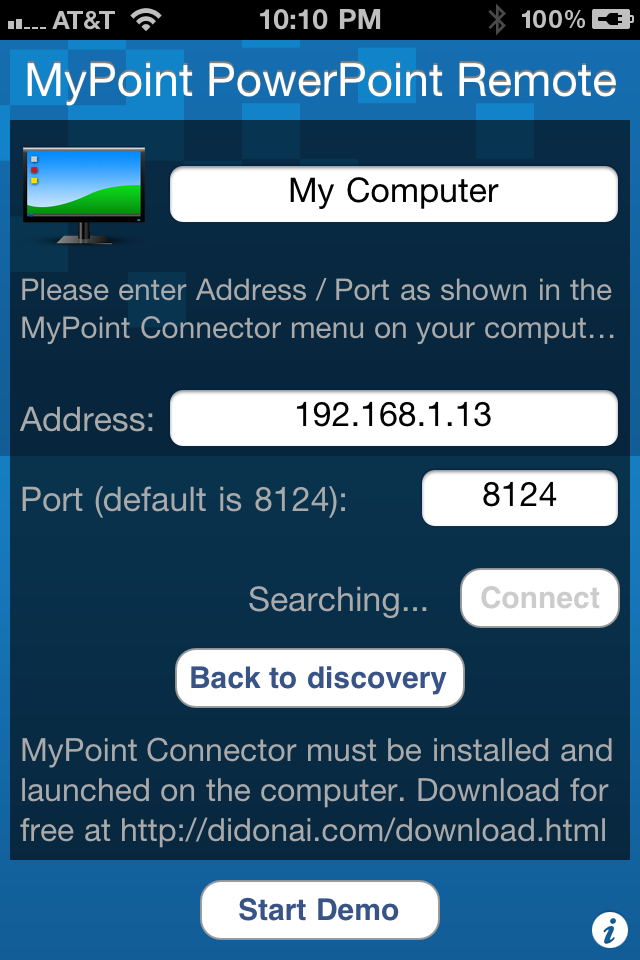640x960 pixels.
Task: Tap the AT&T carrier label
Action: pos(83,20)
